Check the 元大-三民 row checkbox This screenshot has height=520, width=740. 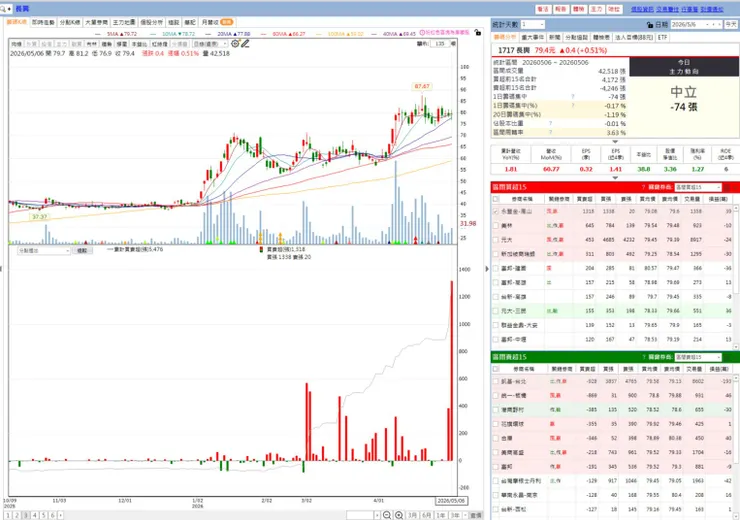(496, 311)
